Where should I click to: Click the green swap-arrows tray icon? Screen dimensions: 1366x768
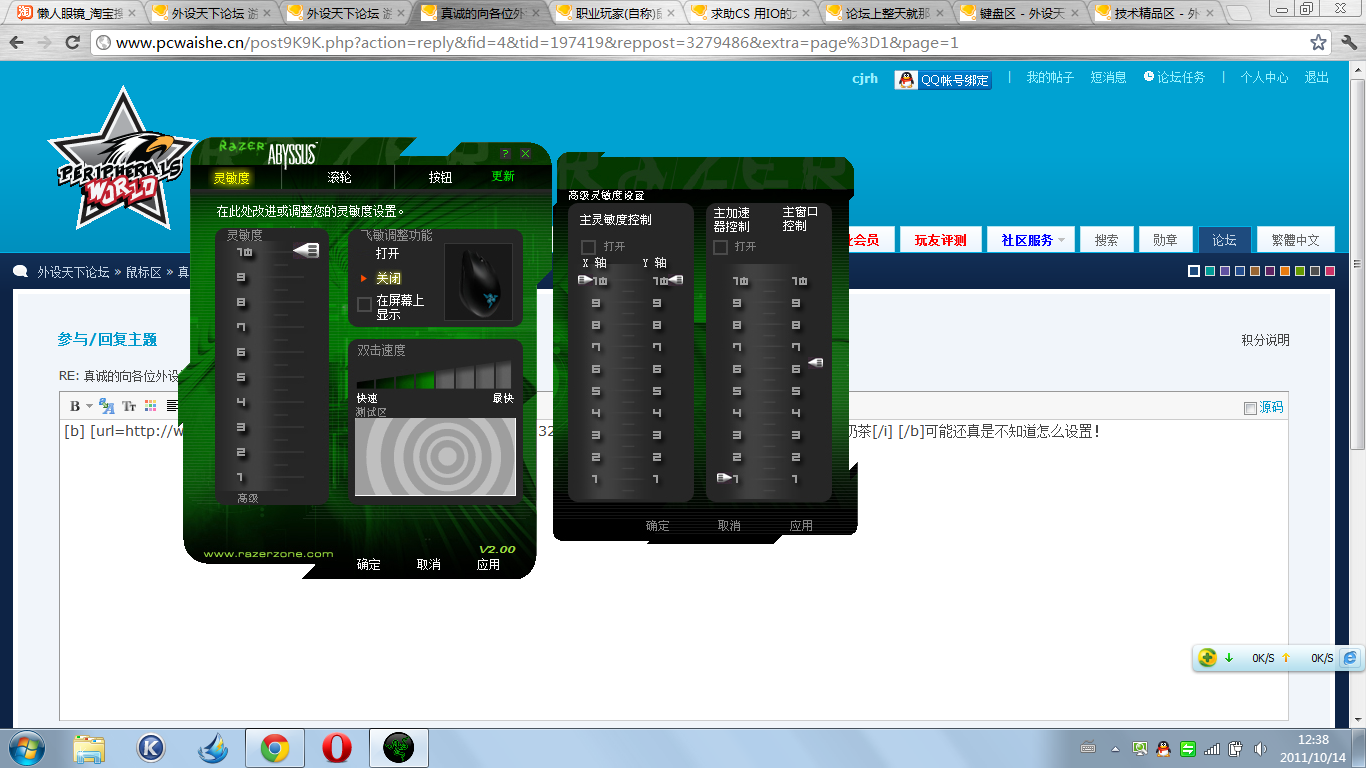[x=1187, y=748]
